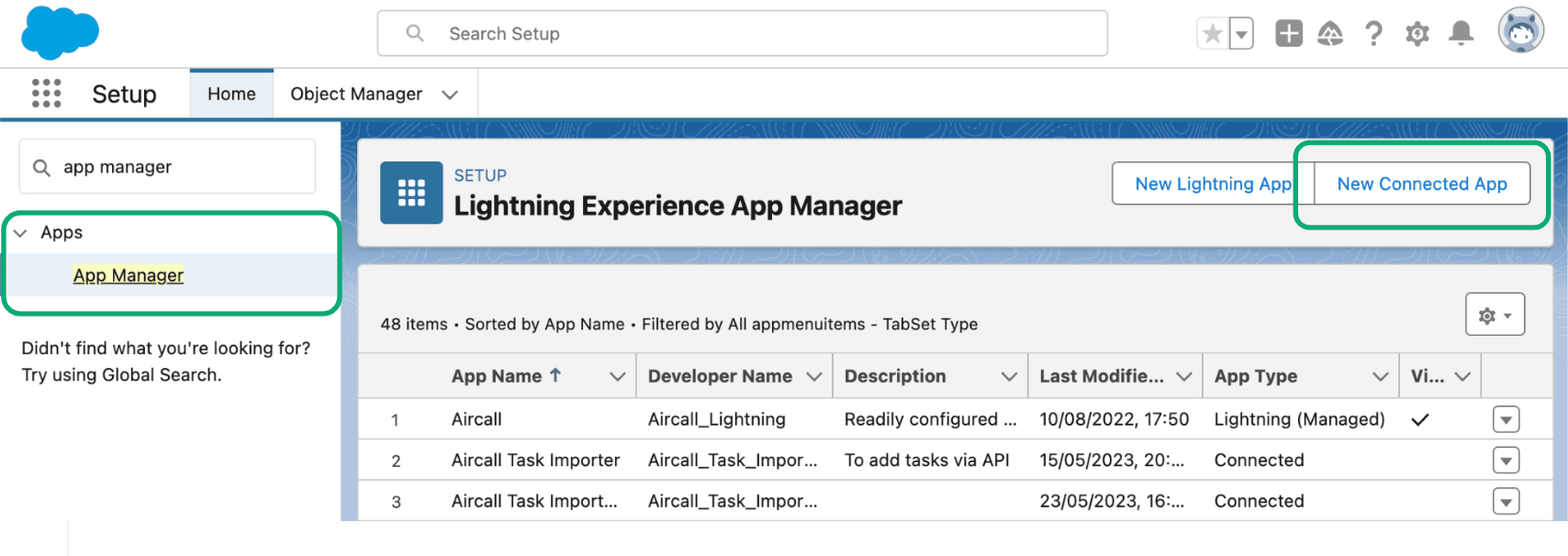Open the Object Manager tab

tap(356, 94)
